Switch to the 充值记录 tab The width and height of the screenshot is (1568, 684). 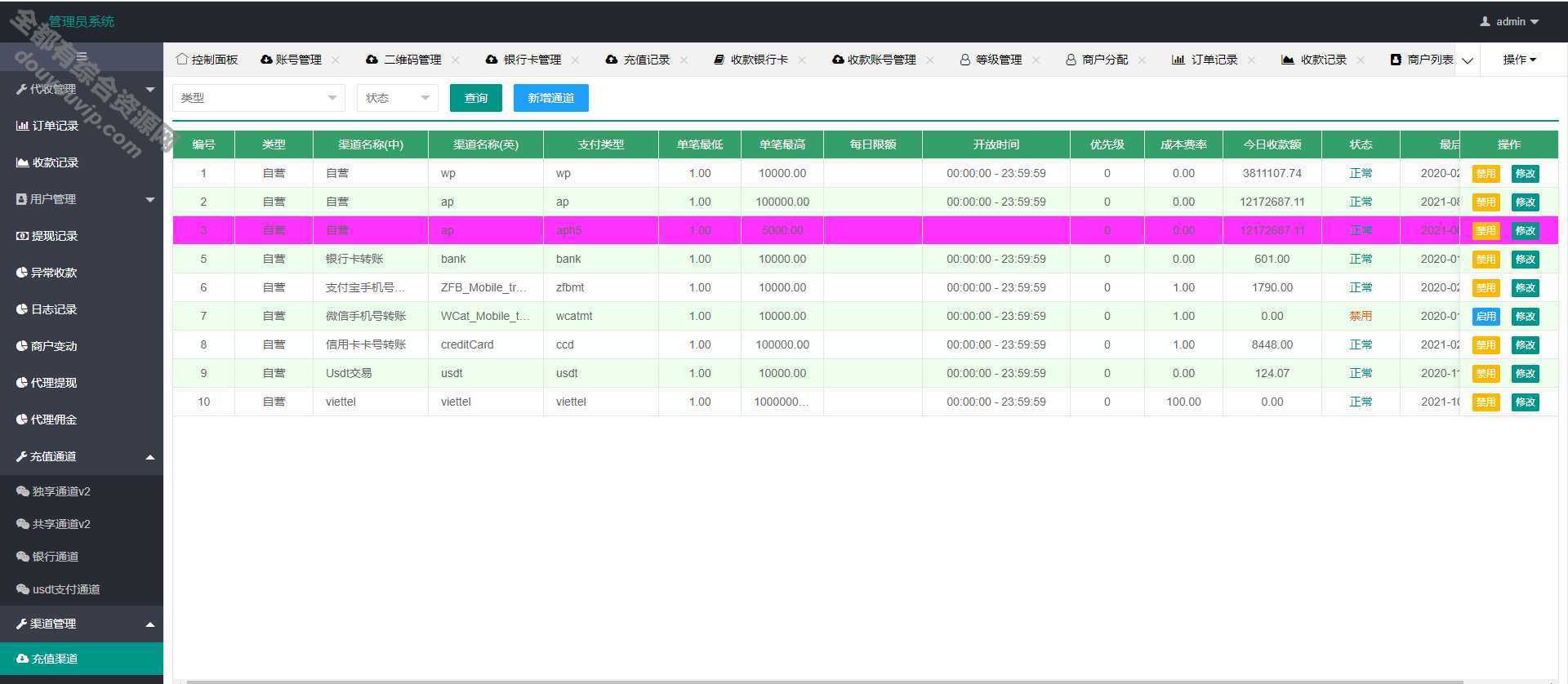click(639, 60)
